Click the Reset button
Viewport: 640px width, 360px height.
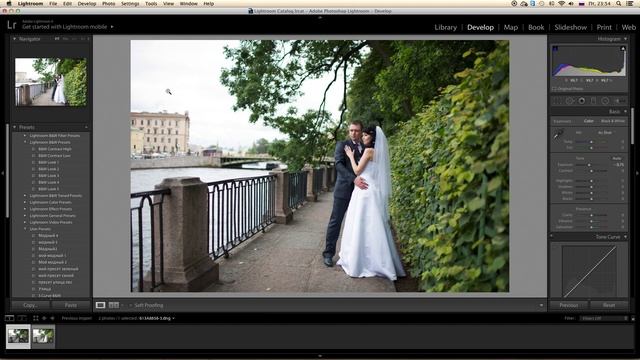coord(609,305)
